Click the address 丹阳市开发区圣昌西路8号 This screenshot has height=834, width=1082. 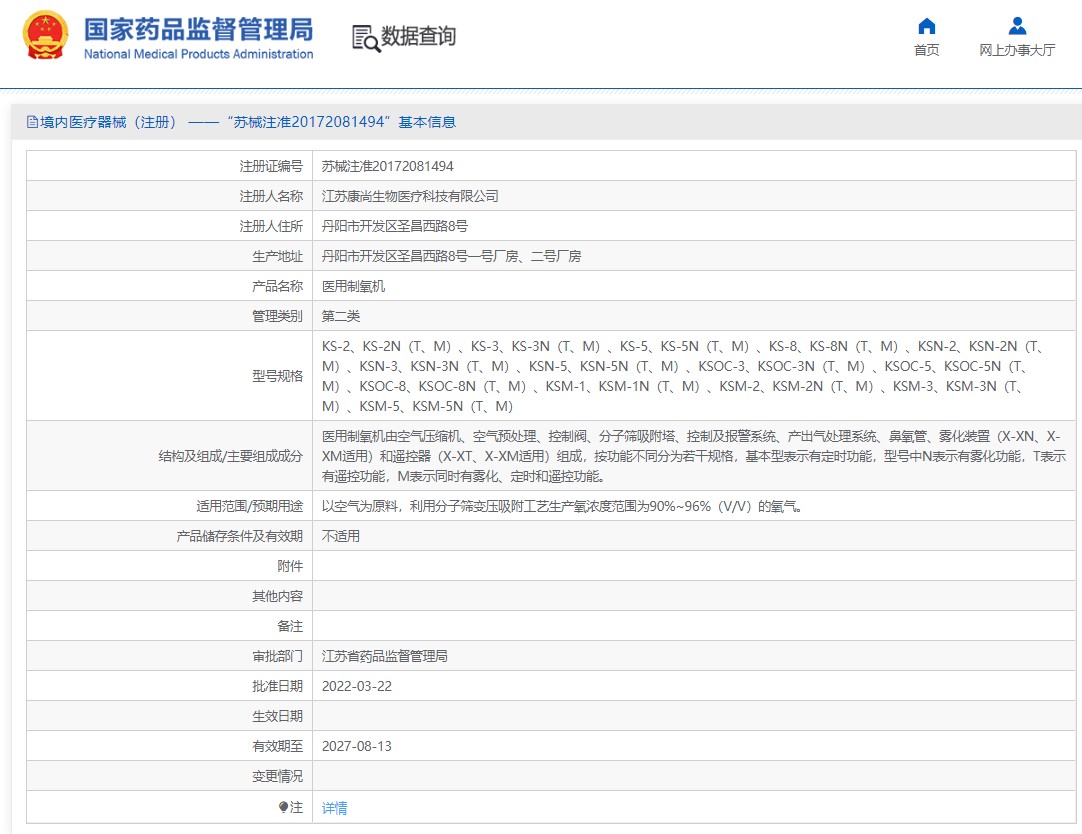click(395, 226)
